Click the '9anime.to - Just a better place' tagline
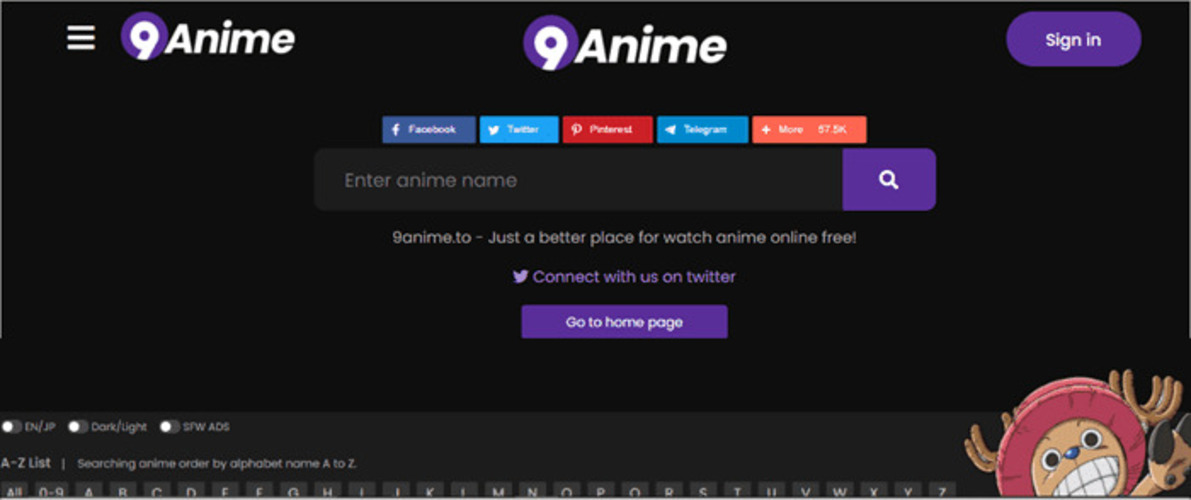 (624, 238)
